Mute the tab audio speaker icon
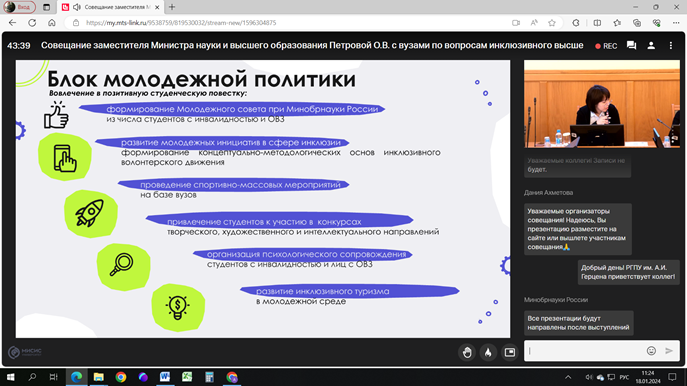Screen dimensions: 687x386 (x=77, y=7)
